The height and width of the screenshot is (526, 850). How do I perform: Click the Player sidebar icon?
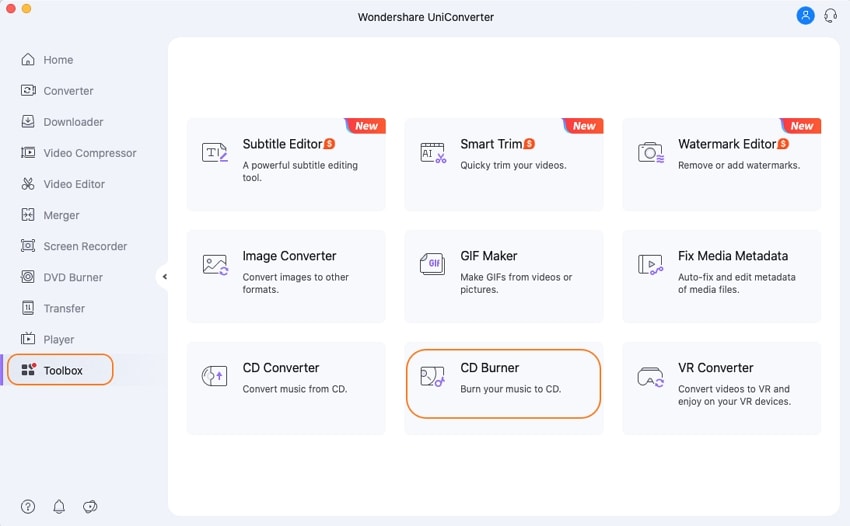tap(28, 339)
